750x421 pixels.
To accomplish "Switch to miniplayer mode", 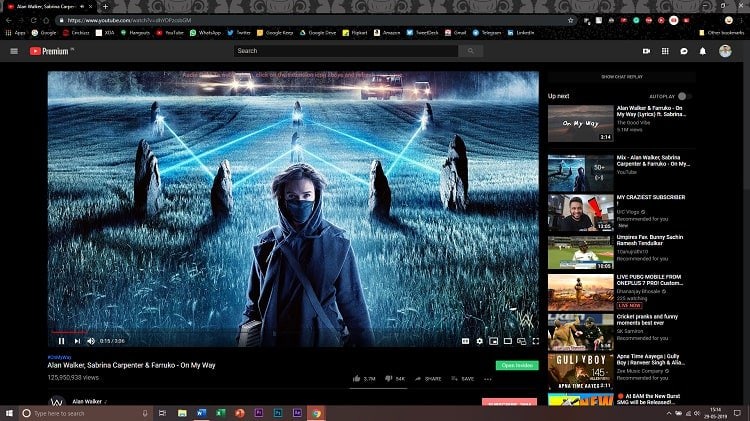I will pyautogui.click(x=493, y=341).
